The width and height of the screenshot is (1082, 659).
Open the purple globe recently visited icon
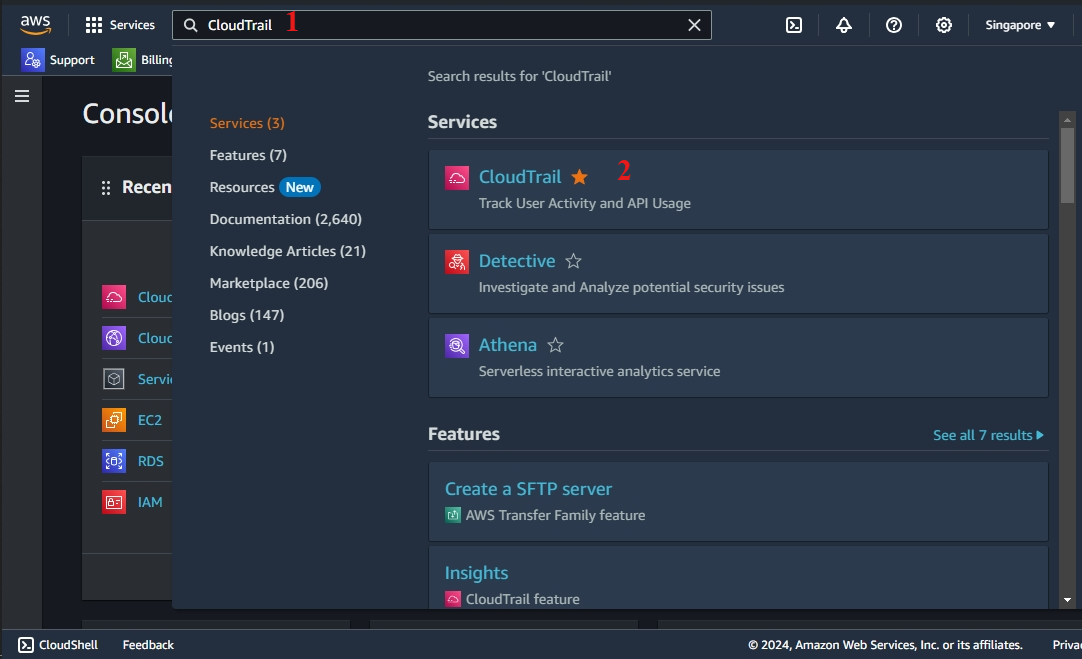tap(114, 338)
